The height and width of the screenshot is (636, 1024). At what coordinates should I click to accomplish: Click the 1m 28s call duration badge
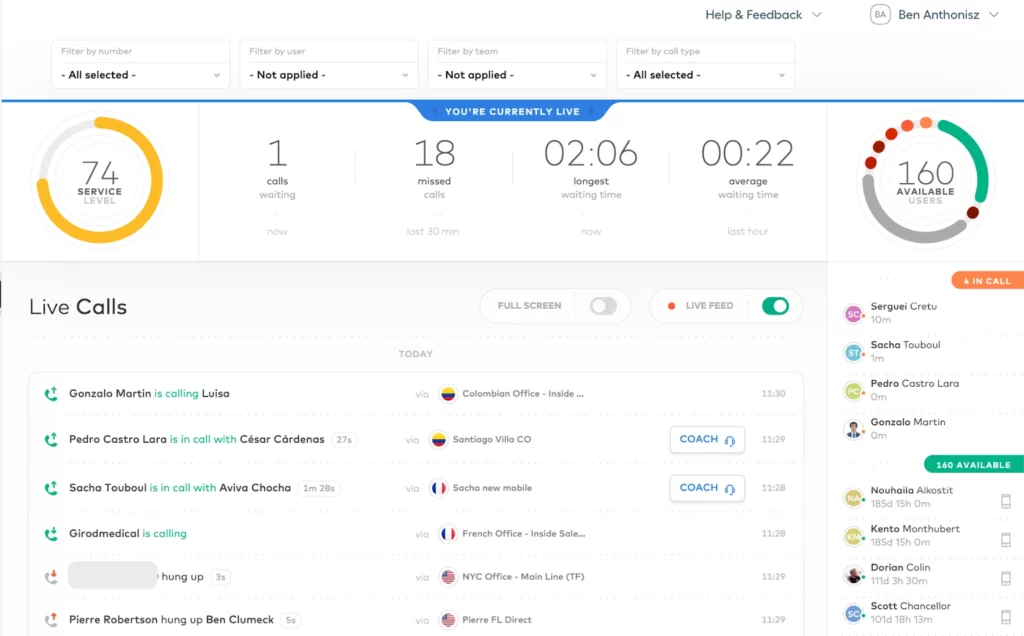coord(319,488)
